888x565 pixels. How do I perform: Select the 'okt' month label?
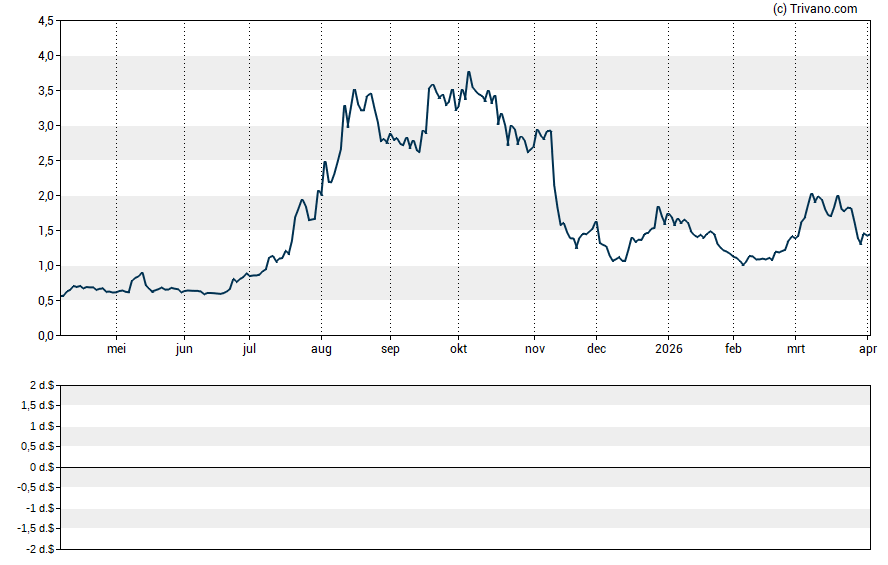click(458, 350)
